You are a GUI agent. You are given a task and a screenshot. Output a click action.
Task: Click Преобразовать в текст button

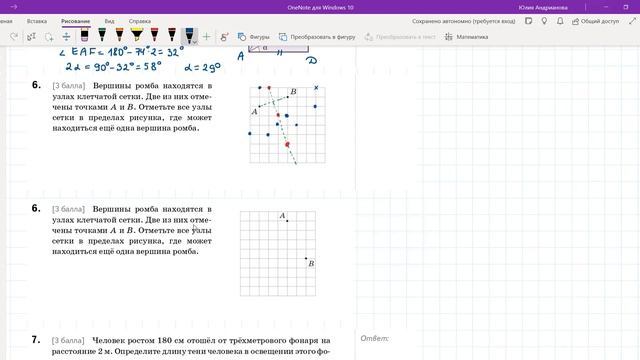pos(400,37)
